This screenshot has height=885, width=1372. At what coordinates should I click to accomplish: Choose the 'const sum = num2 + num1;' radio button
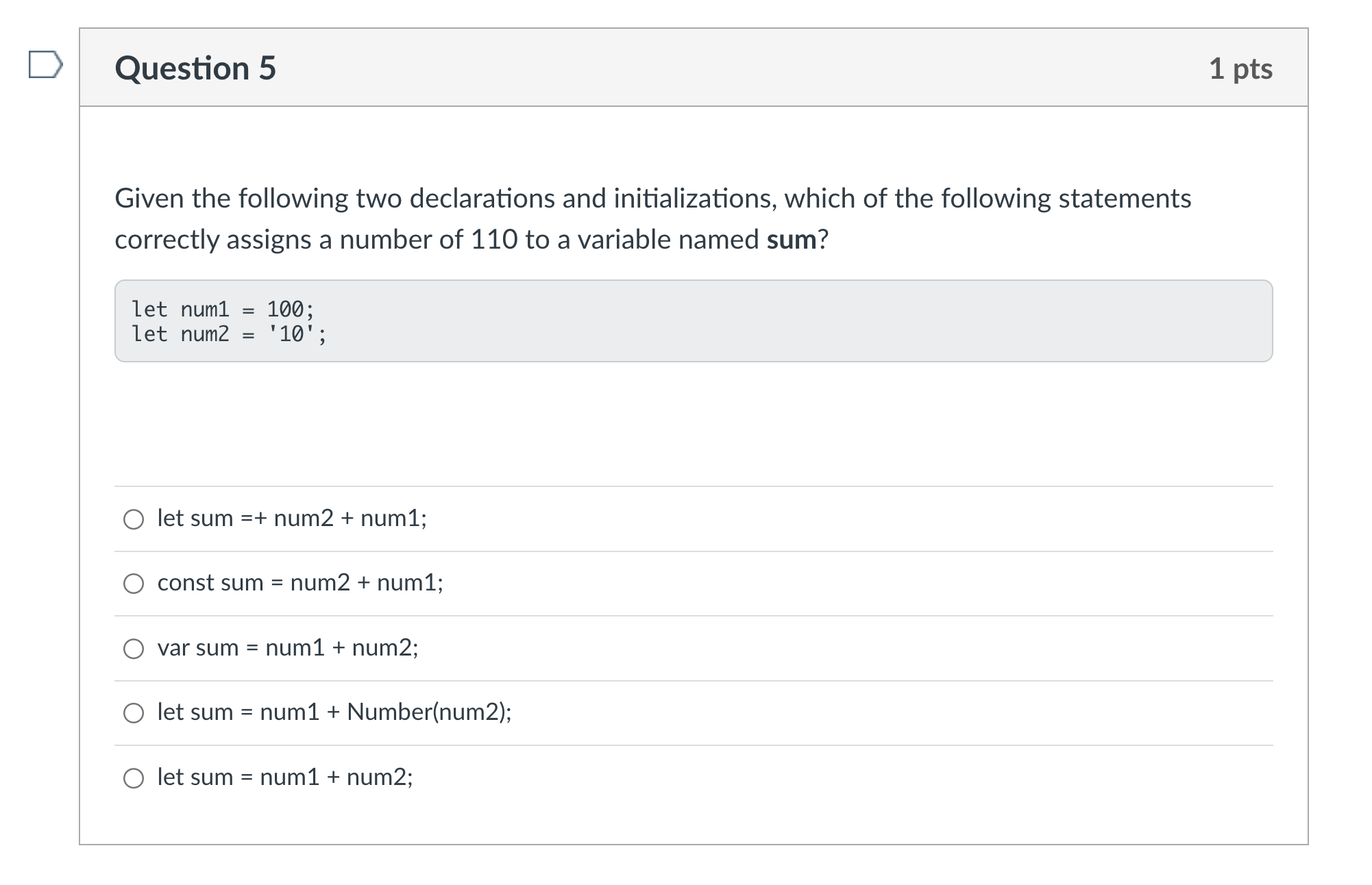point(134,584)
